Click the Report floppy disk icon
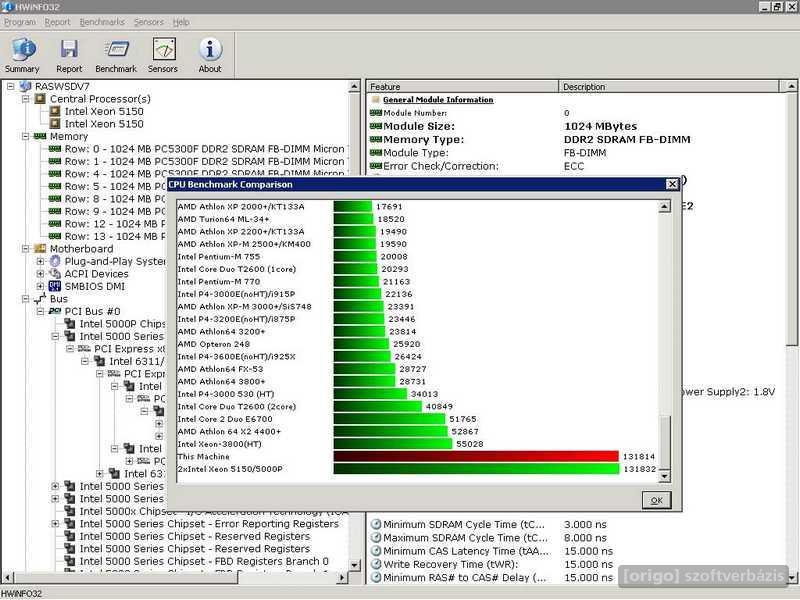This screenshot has width=800, height=600. (x=69, y=49)
